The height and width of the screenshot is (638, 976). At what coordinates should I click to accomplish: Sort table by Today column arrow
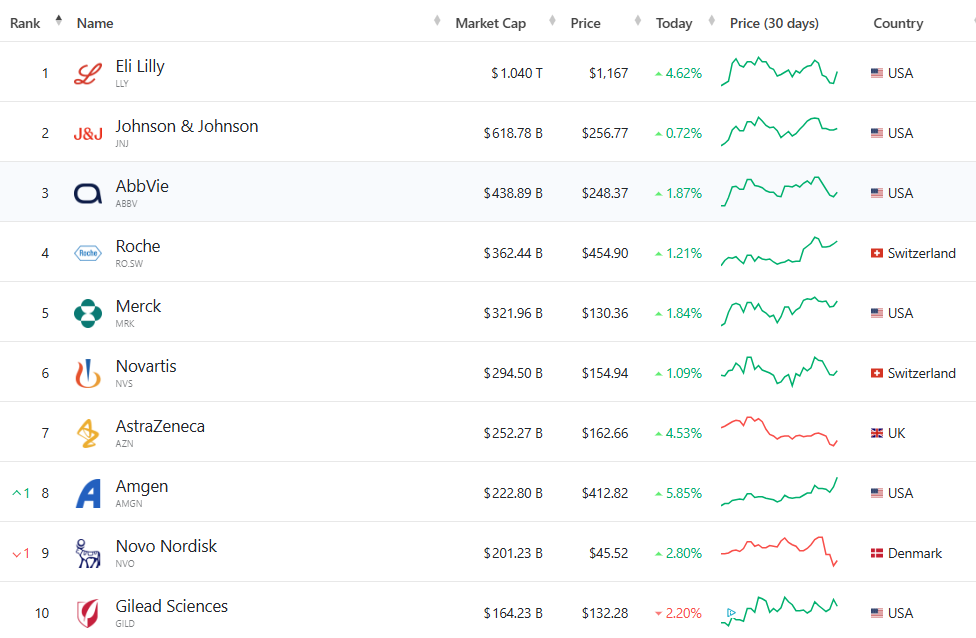[x=711, y=21]
